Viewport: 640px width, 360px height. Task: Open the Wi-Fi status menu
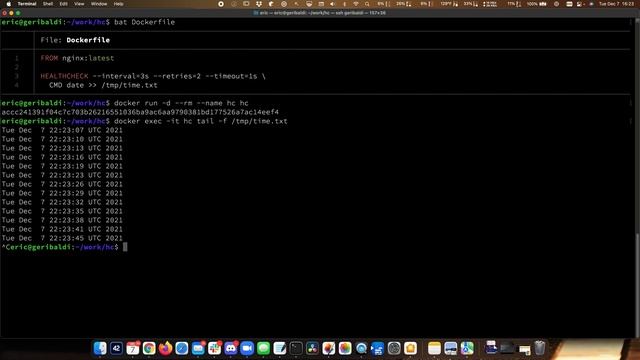click(356, 4)
